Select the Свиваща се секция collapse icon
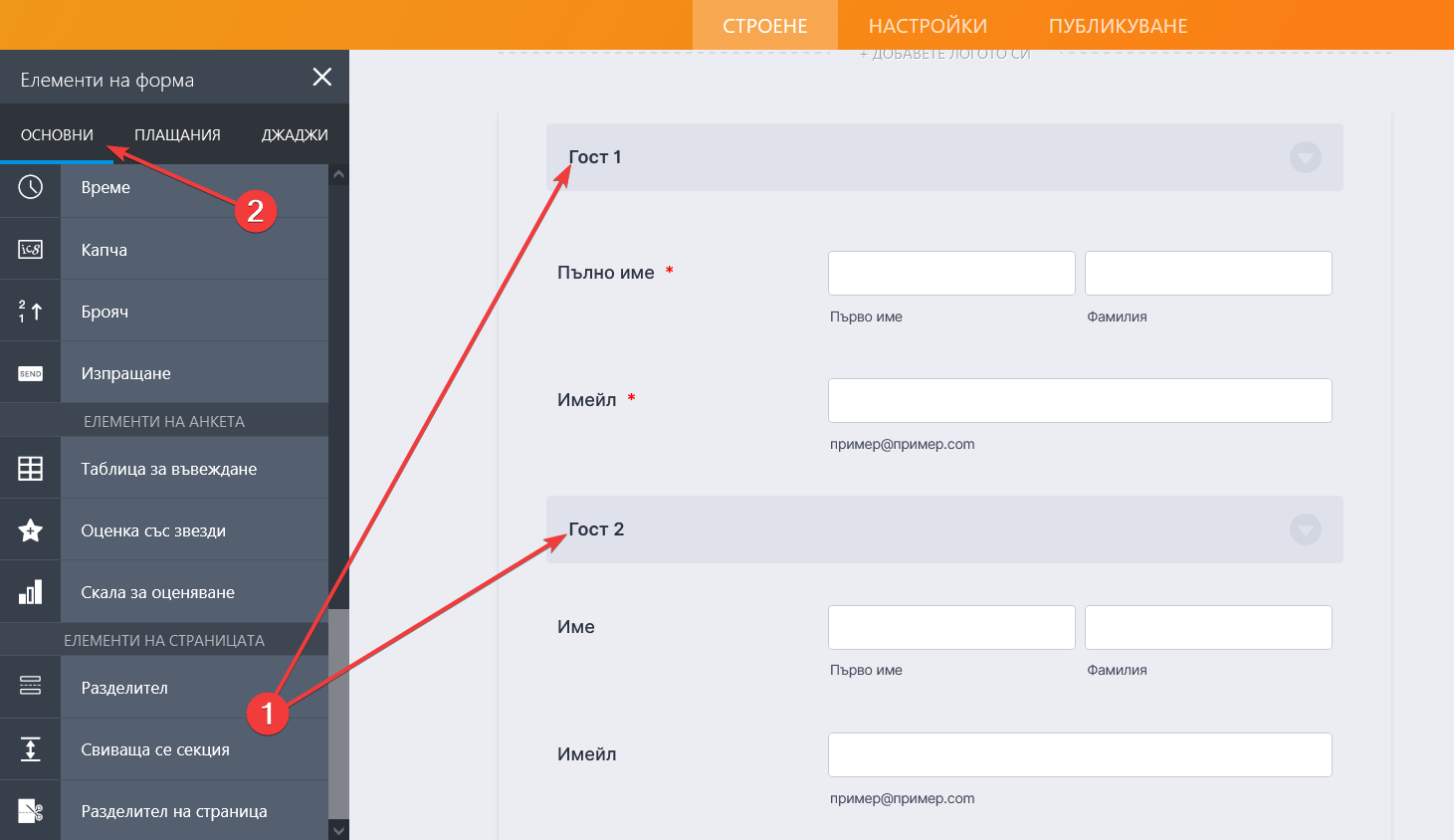Viewport: 1454px width, 840px height. tap(30, 749)
